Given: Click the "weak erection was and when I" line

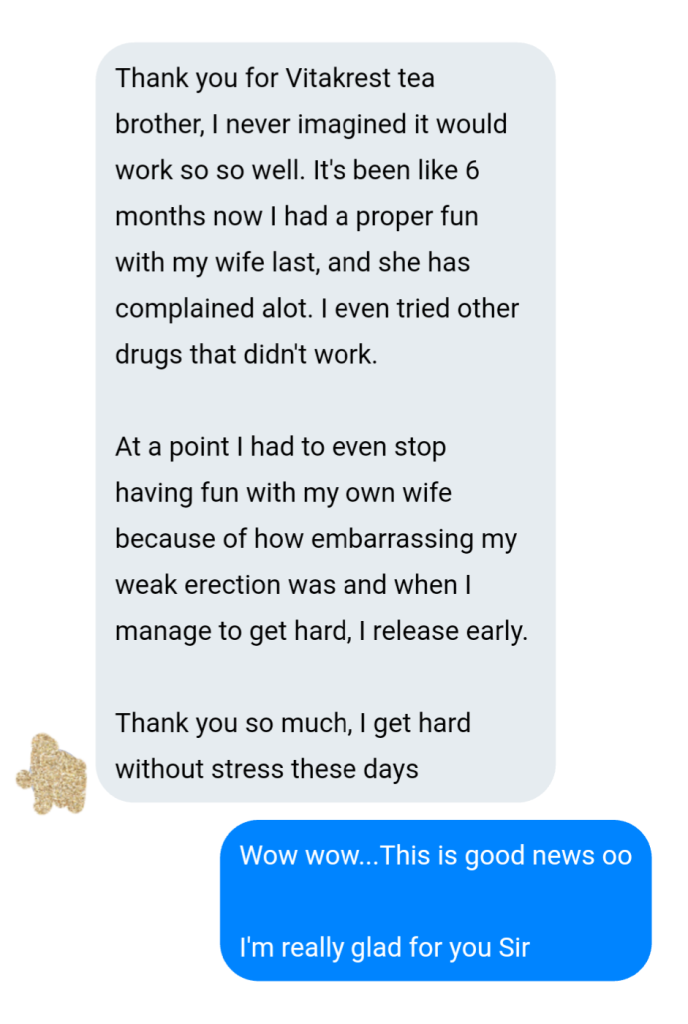Looking at the screenshot, I should (293, 585).
